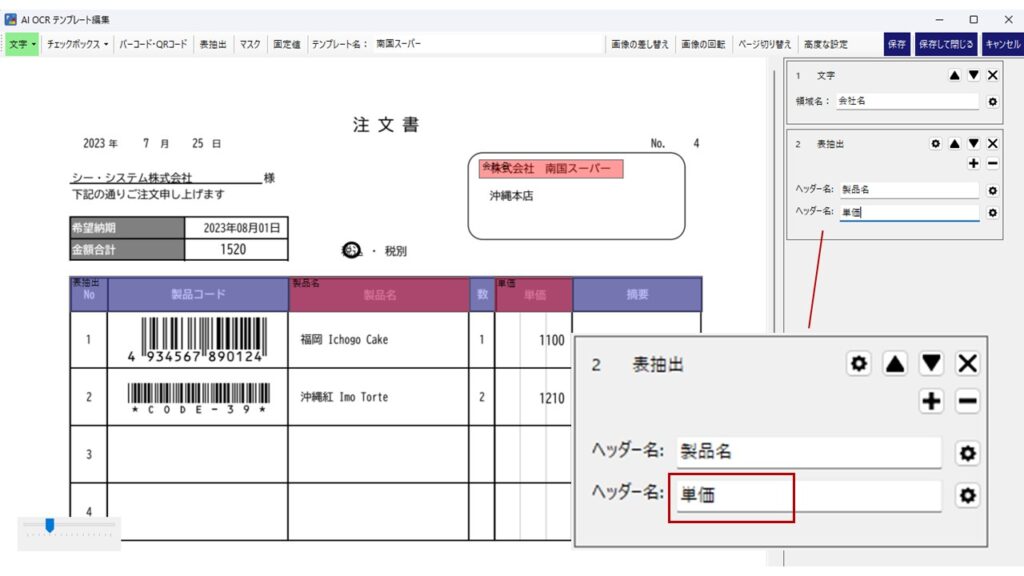Click the AI OCR app icon in title bar
This screenshot has height=576, width=1024.
click(10, 20)
